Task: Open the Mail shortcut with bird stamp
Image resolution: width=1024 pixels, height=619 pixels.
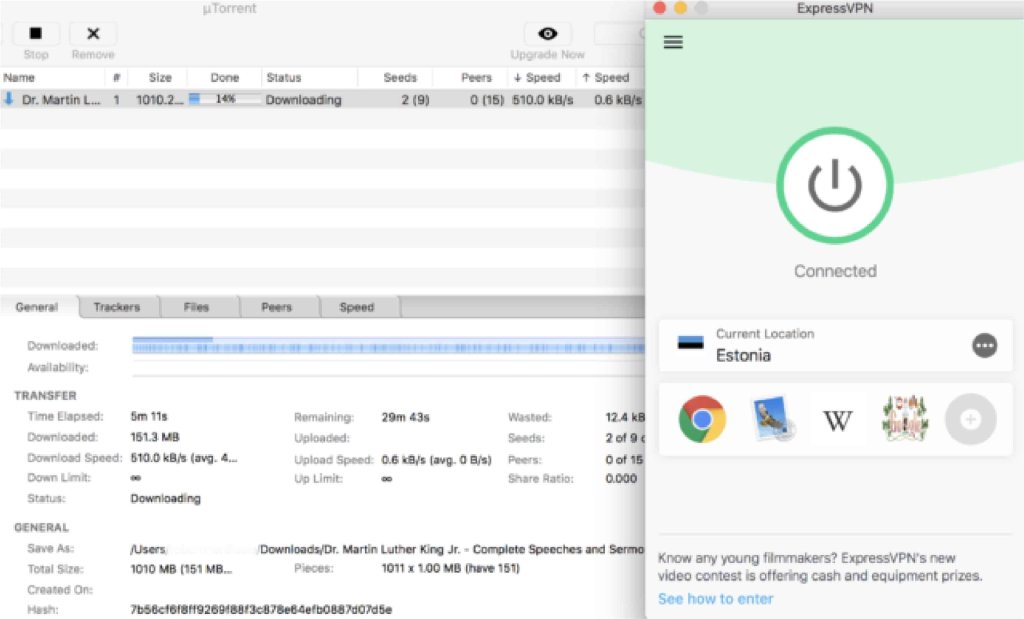Action: [x=772, y=419]
